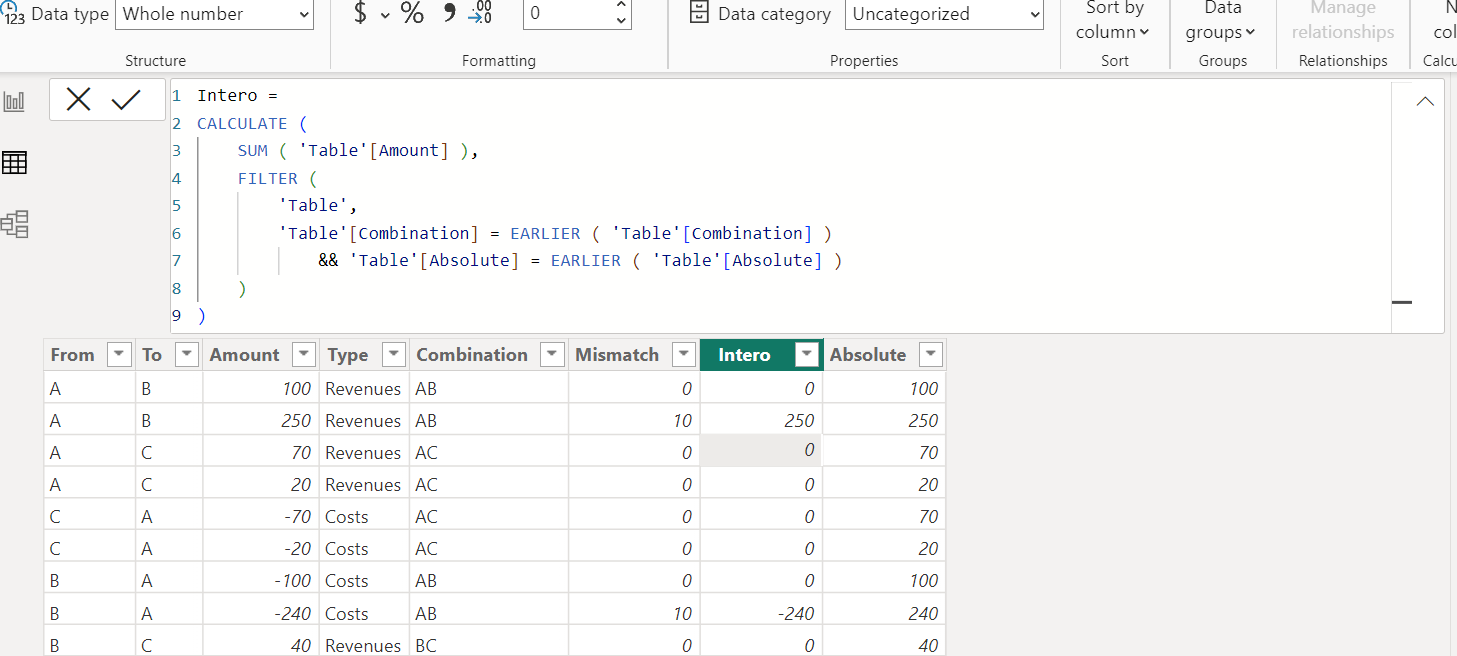Open the To column filter dropdown
Viewport: 1457px width, 656px height.
pos(187,355)
